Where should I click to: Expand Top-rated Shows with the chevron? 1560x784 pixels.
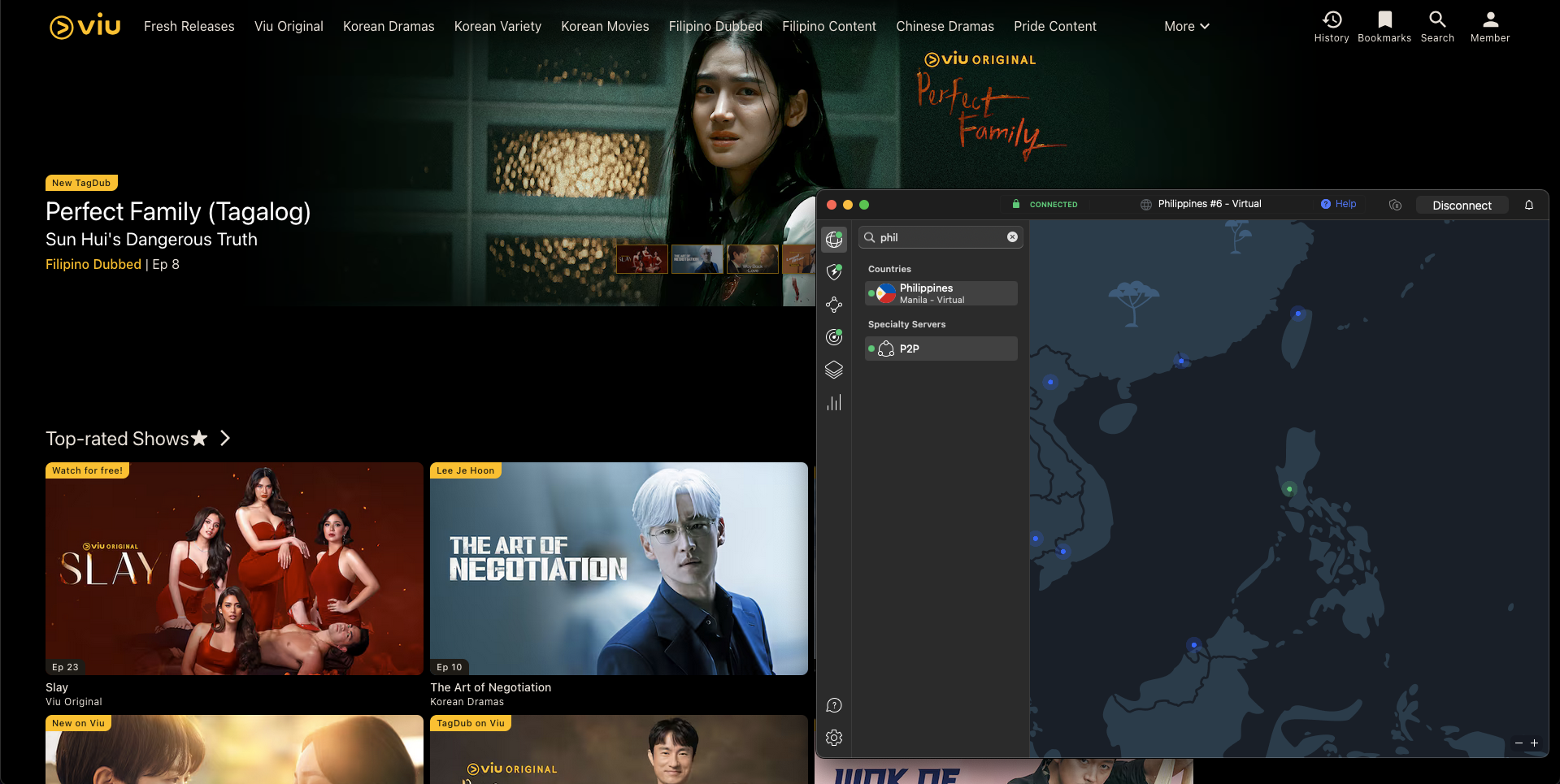pos(225,439)
